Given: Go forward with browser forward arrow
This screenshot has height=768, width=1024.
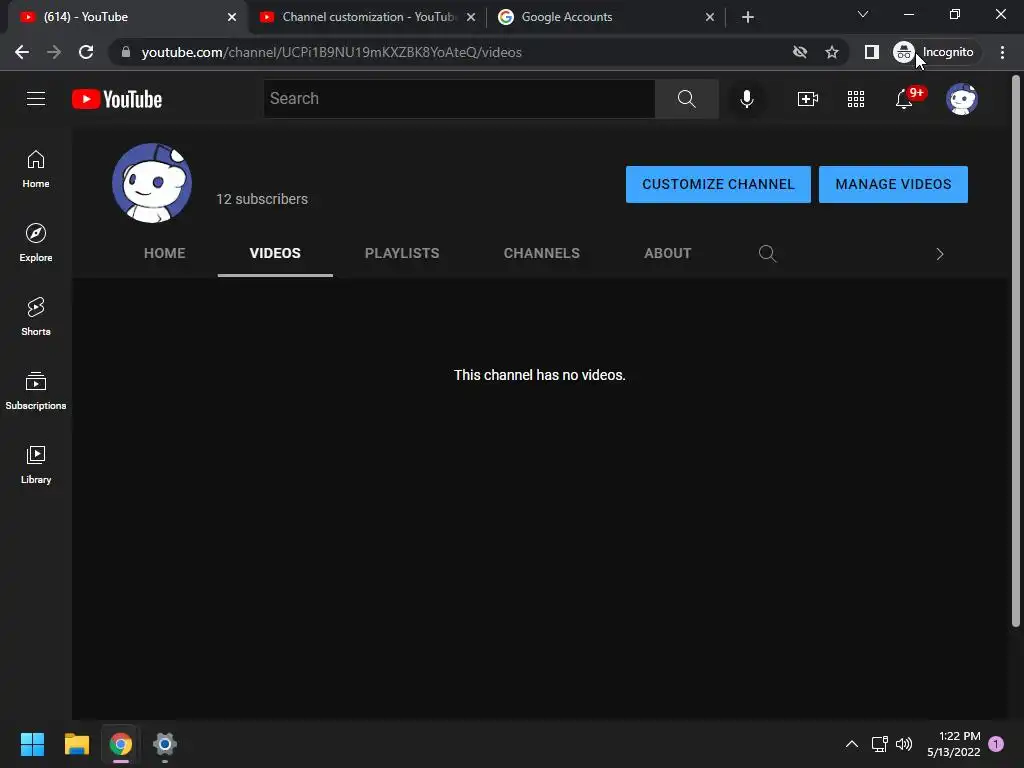Looking at the screenshot, I should click(54, 52).
